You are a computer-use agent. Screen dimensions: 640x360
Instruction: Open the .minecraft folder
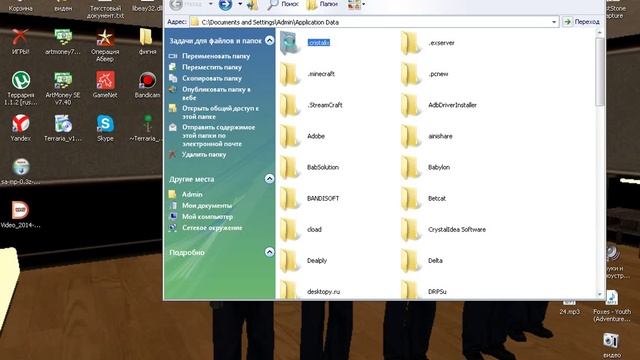pos(307,74)
